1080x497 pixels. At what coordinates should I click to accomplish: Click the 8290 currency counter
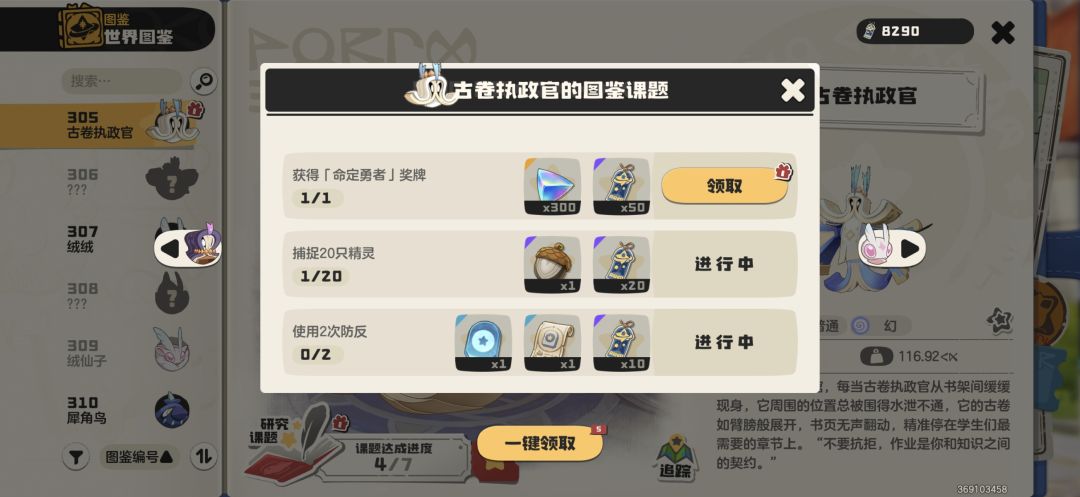click(915, 31)
